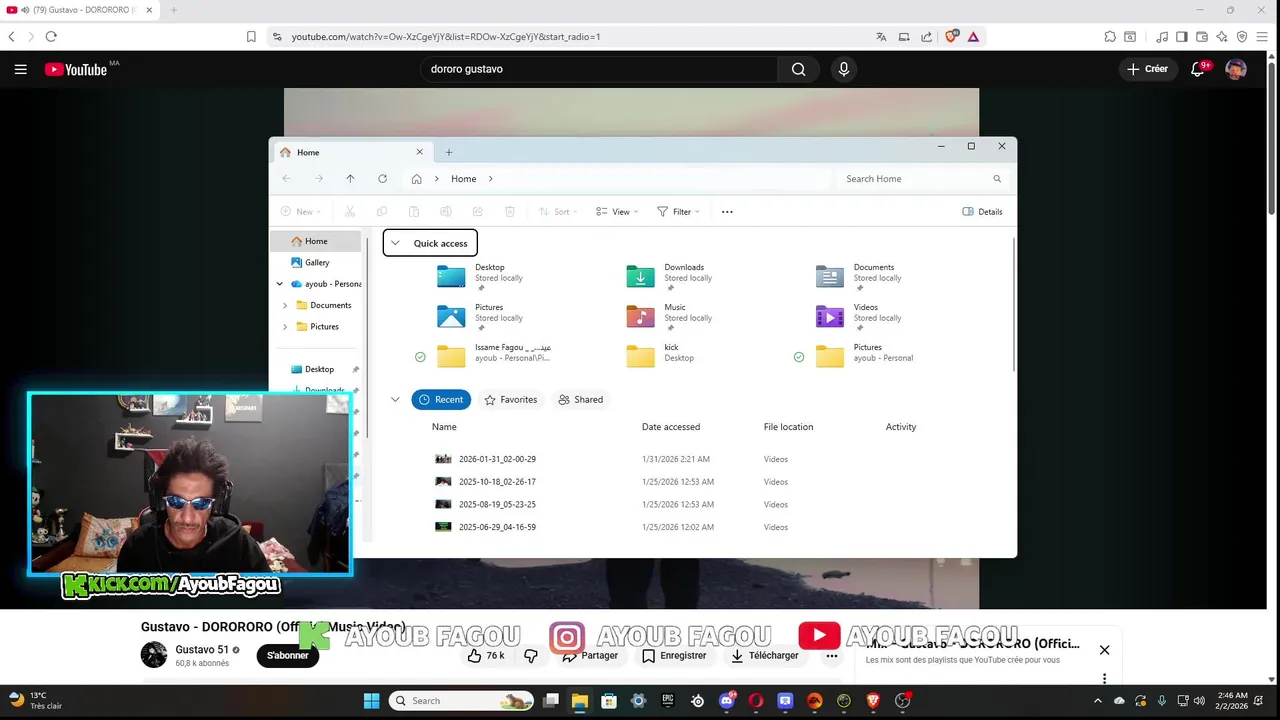Open Microsoft Store from taskbar

[x=609, y=701]
